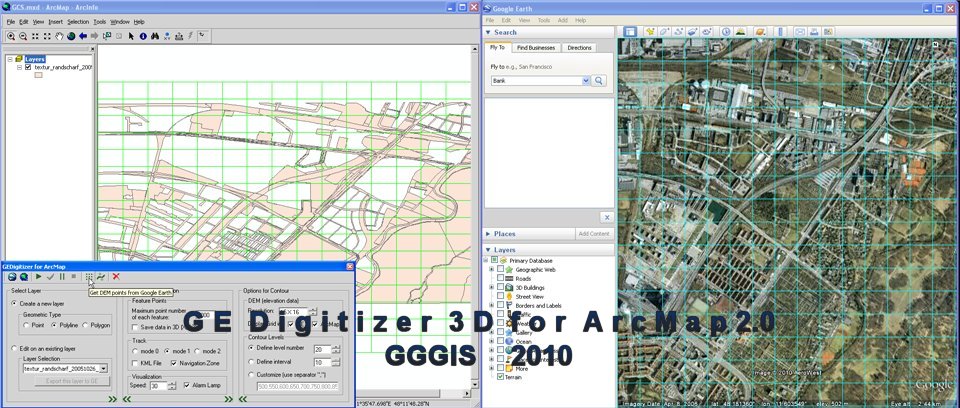Toggle visibility of textur_randscharf layer checkbox
The height and width of the screenshot is (408, 960).
point(28,67)
